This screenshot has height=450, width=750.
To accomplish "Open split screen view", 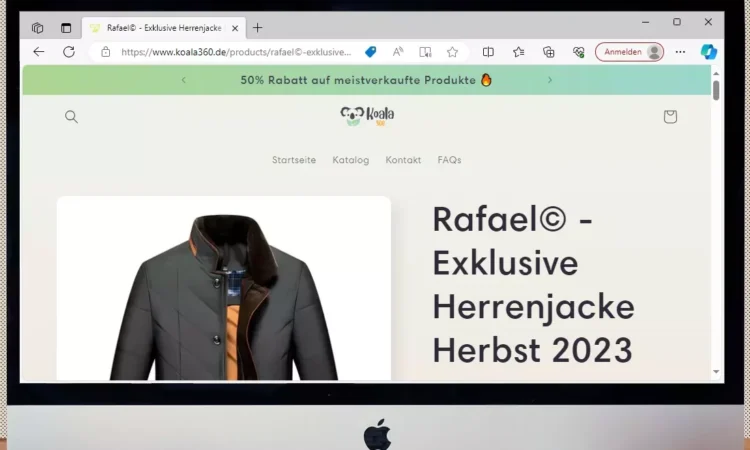I will 488,52.
